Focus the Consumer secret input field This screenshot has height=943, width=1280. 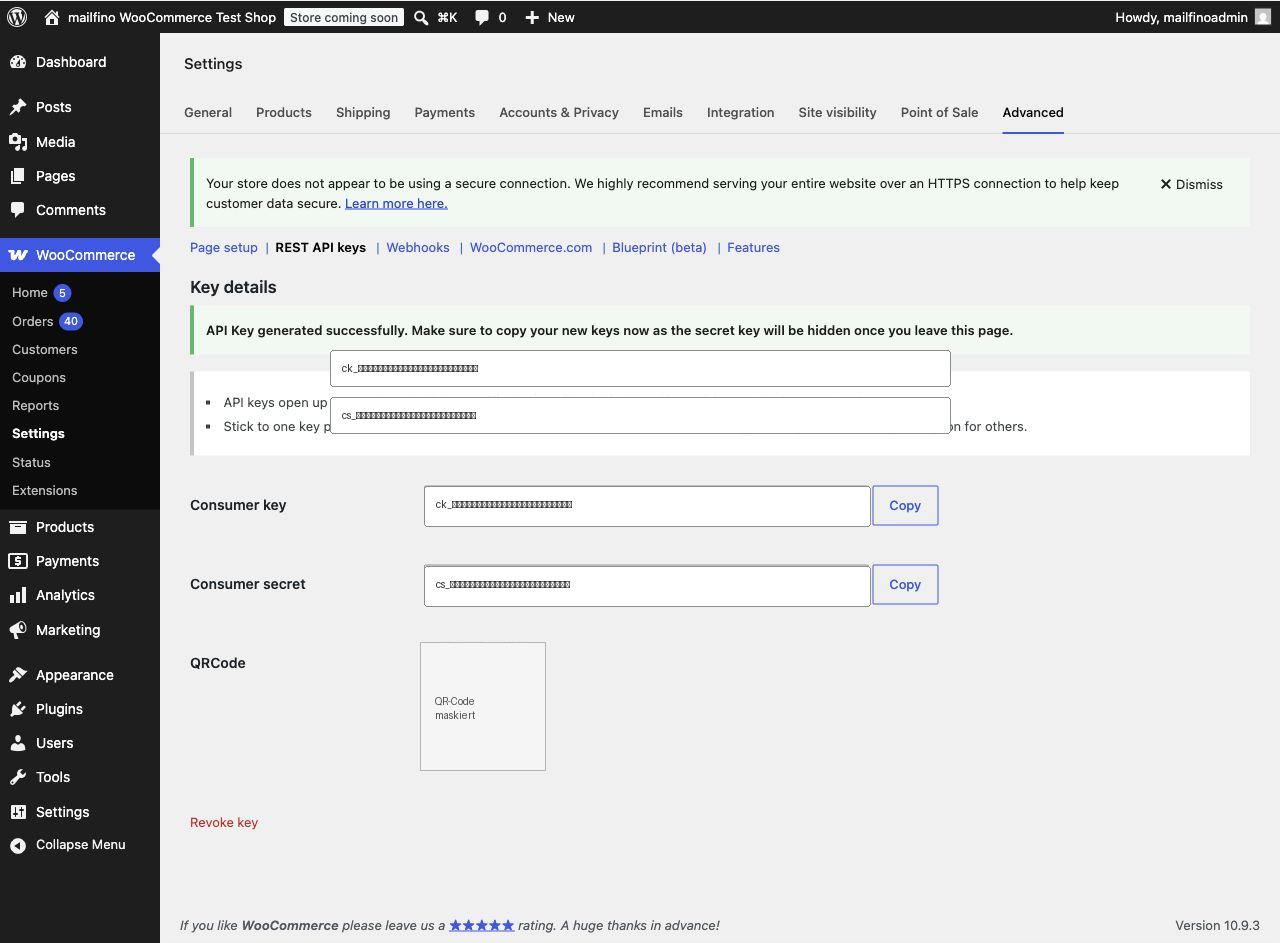(647, 585)
